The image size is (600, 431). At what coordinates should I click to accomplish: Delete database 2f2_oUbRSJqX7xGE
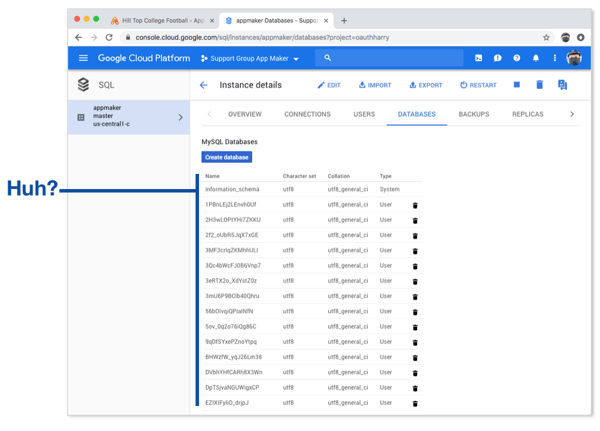(415, 236)
